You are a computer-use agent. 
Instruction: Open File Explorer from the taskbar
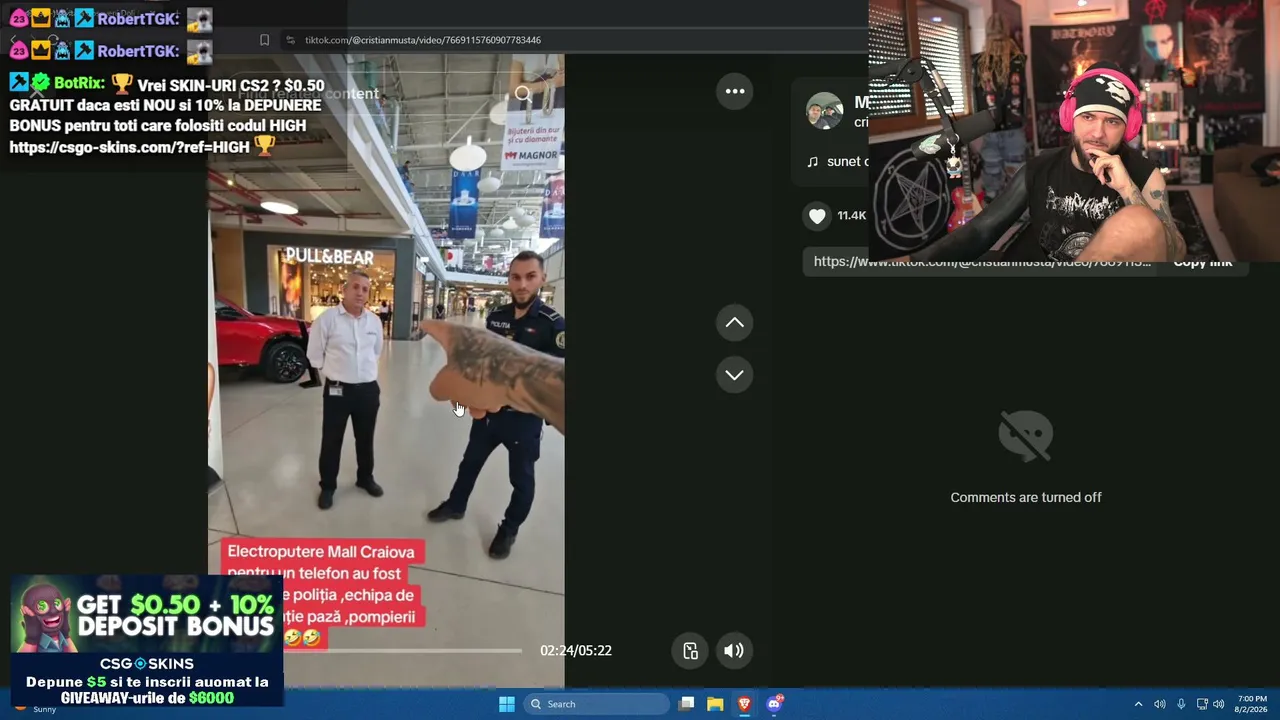click(715, 704)
